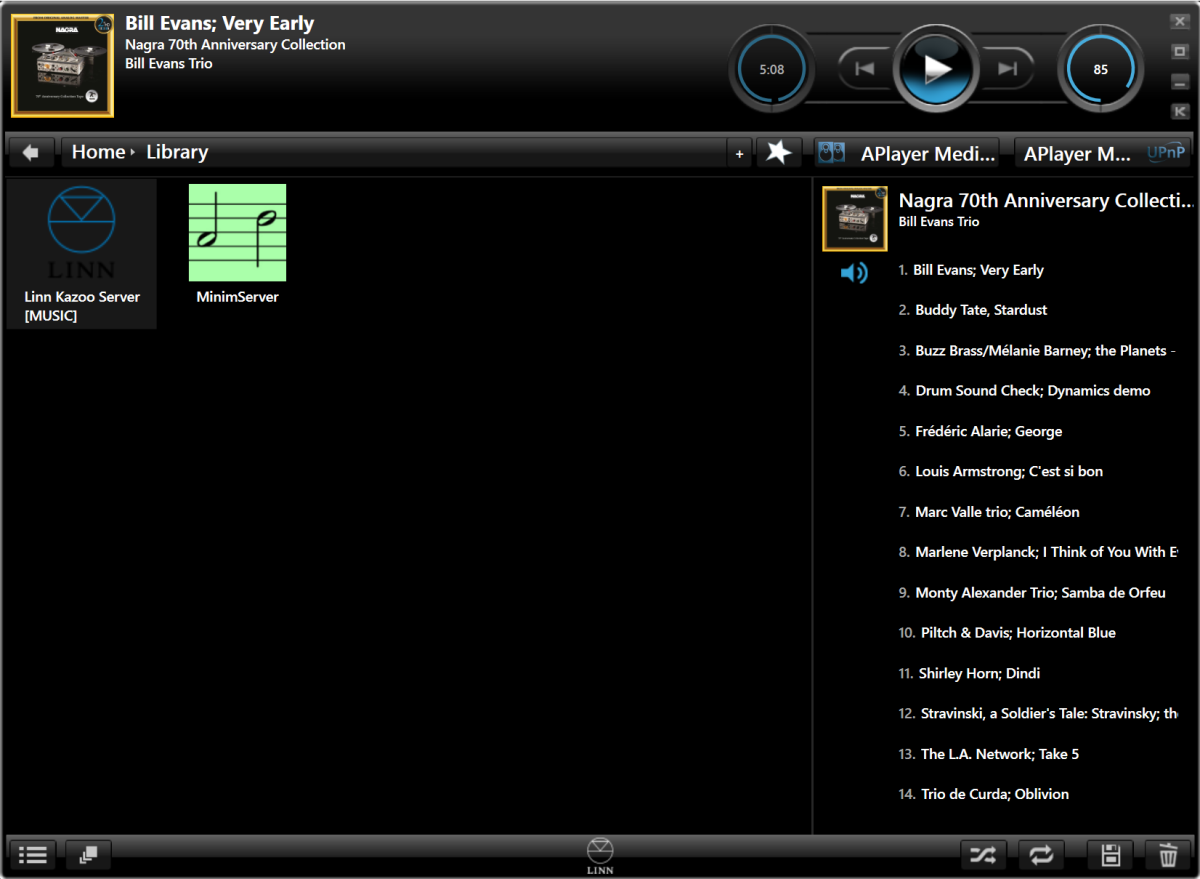Viewport: 1200px width, 879px height.
Task: Switch to list view layout
Action: coord(32,855)
